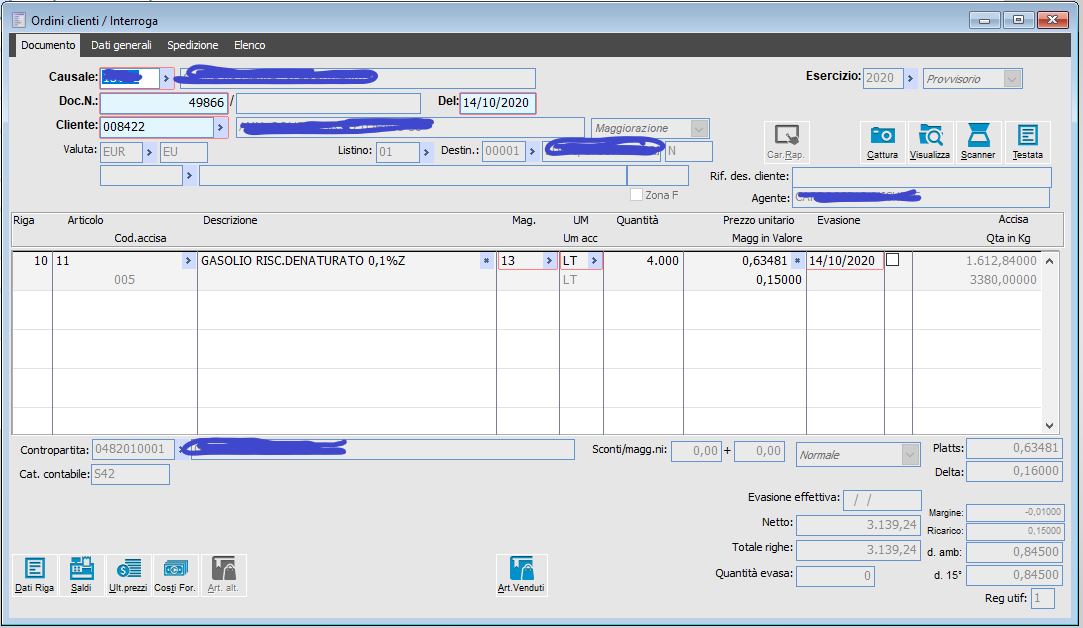
Task: Click the Cattura camera icon
Action: [x=882, y=142]
